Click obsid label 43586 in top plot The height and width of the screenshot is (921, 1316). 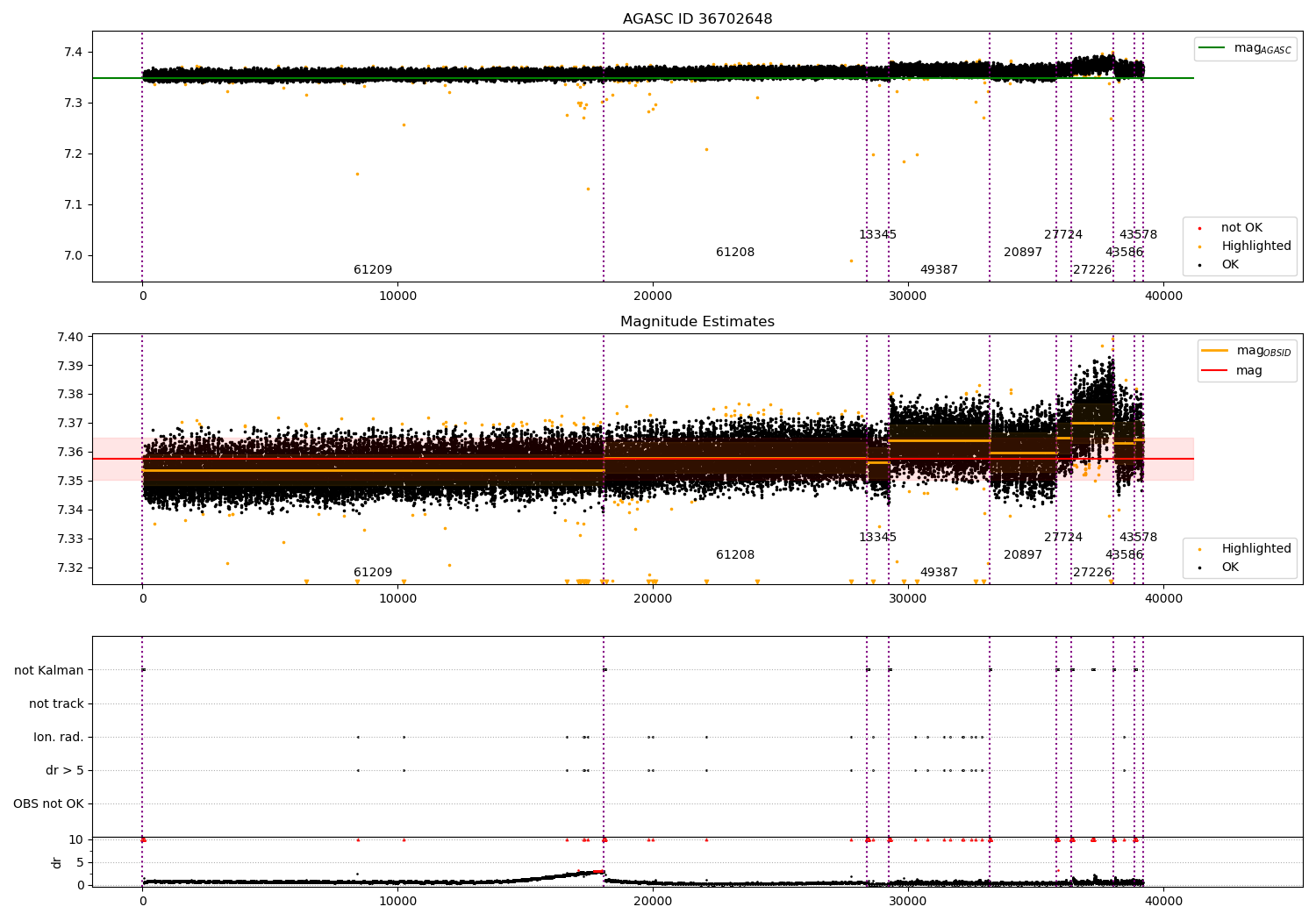(x=1124, y=252)
